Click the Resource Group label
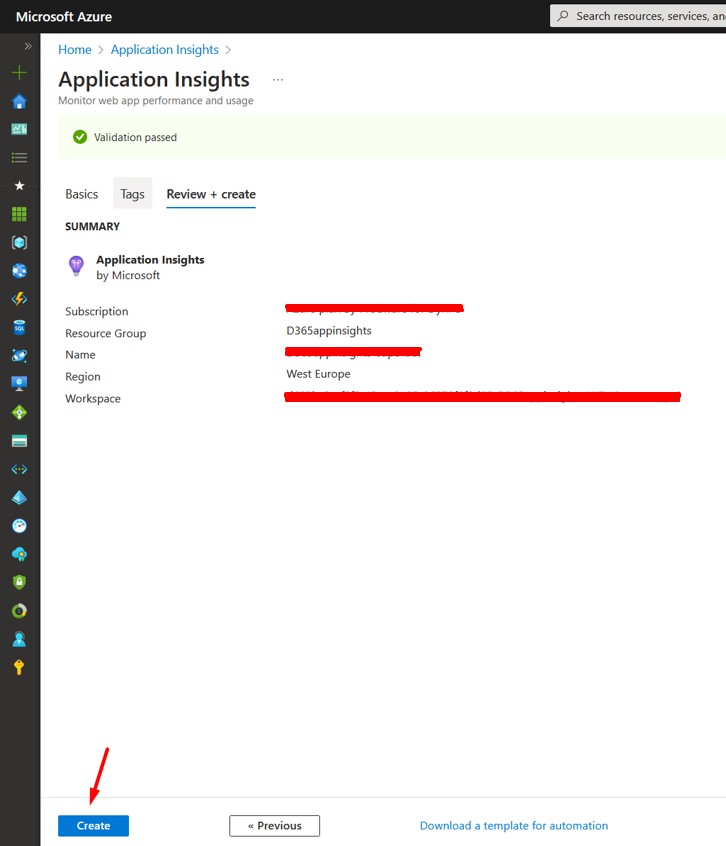 click(x=106, y=333)
